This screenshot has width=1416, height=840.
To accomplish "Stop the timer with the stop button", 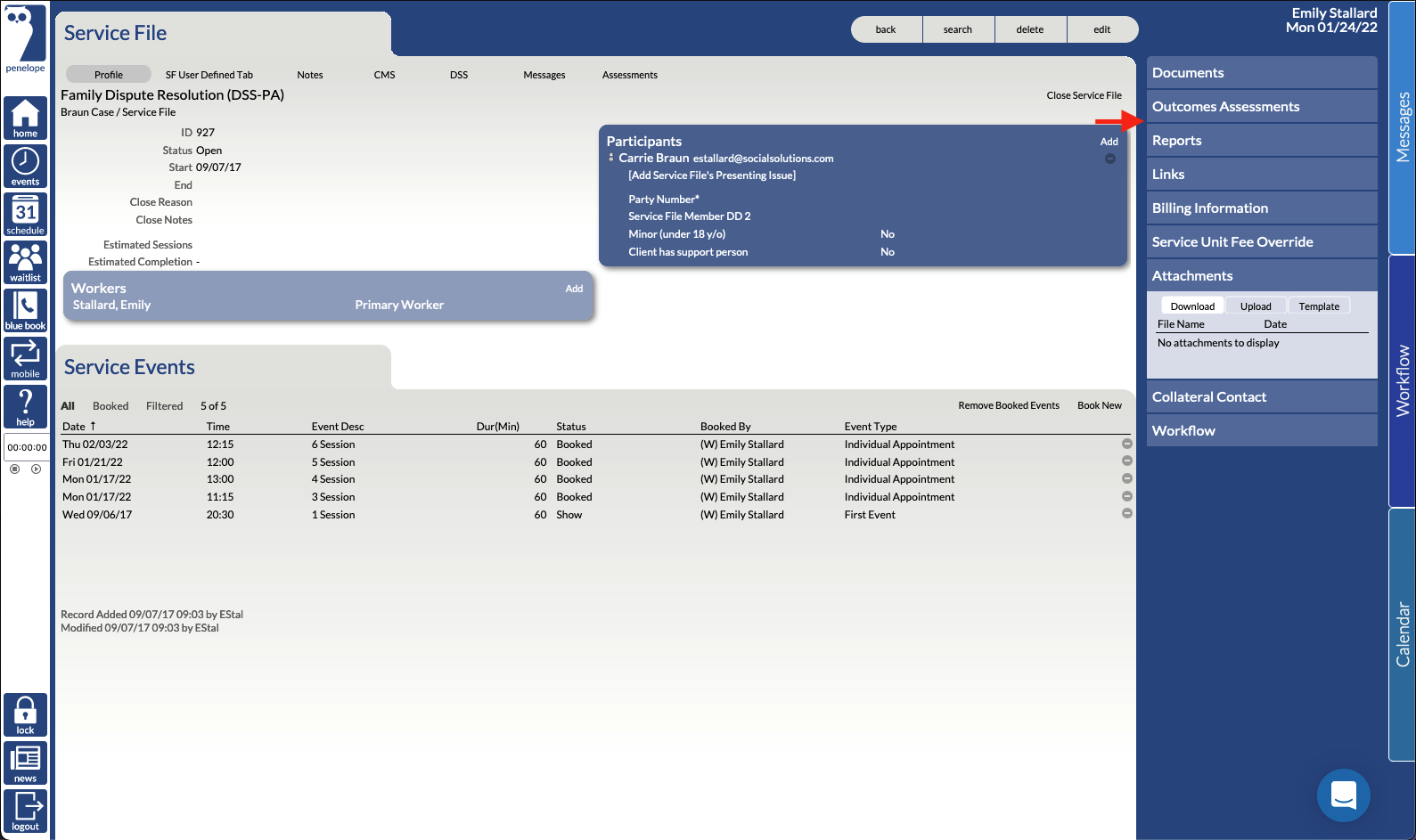I will pyautogui.click(x=14, y=469).
